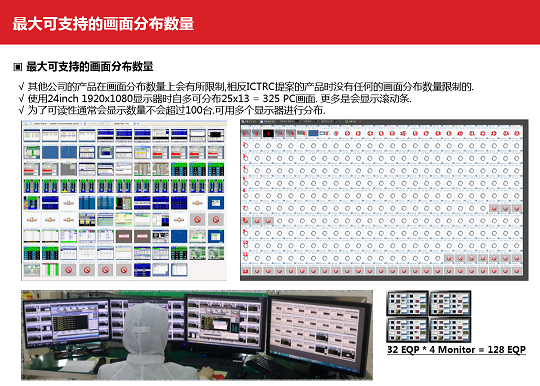This screenshot has width=540, height=386.
Task: Select upper-left monitor in the four-monitor cluster
Action: click(407, 303)
